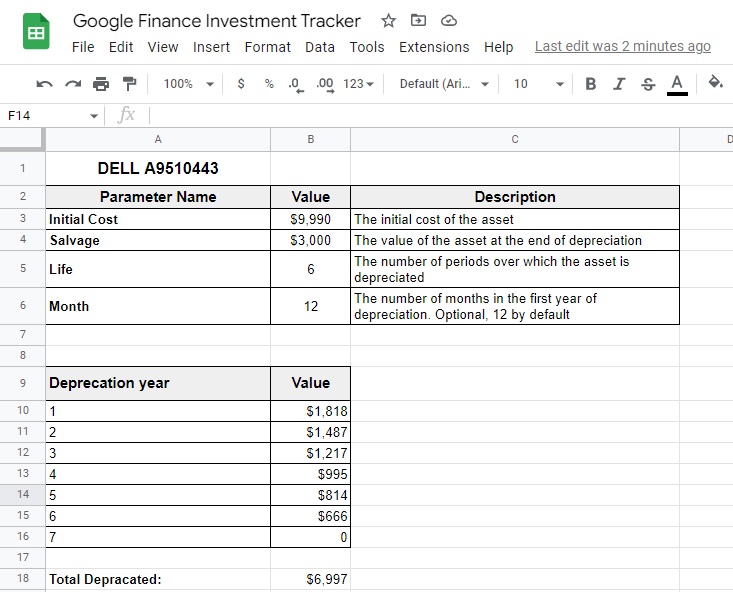This screenshot has width=733, height=592.
Task: Open the Default (Arial) font dropdown
Action: click(444, 84)
